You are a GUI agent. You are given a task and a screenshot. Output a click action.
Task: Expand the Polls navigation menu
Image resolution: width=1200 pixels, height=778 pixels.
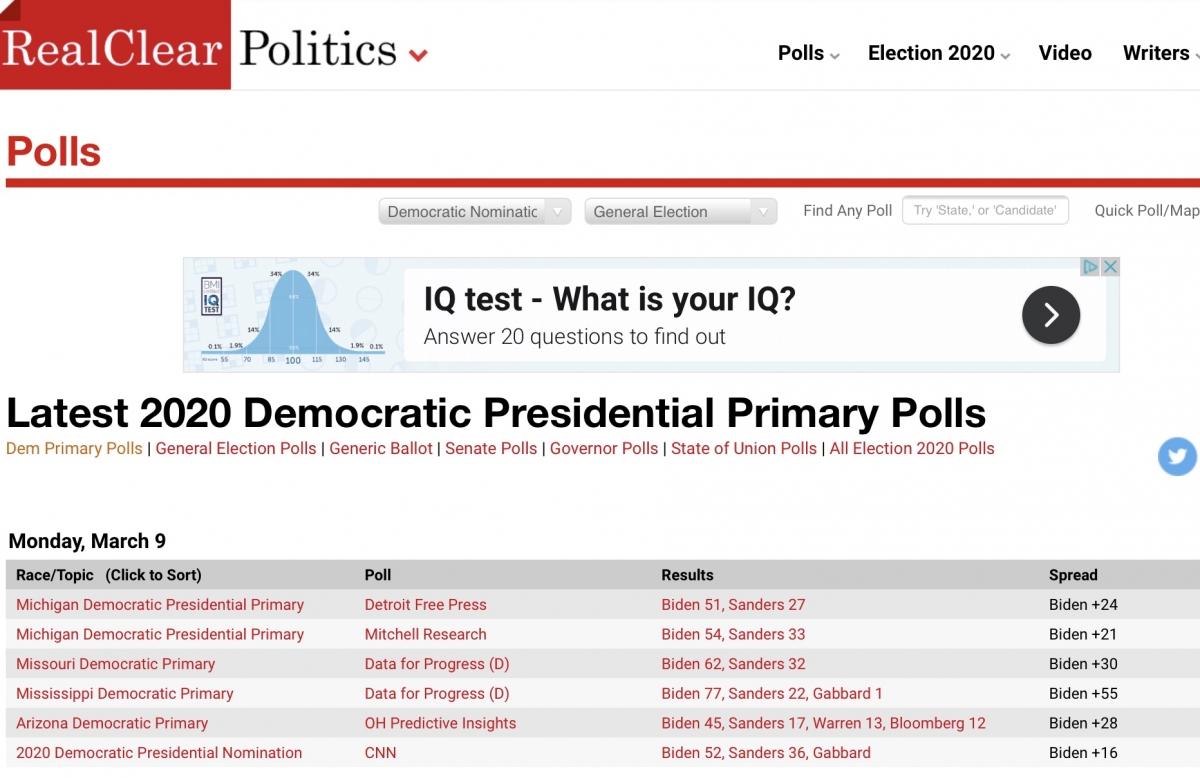[808, 53]
